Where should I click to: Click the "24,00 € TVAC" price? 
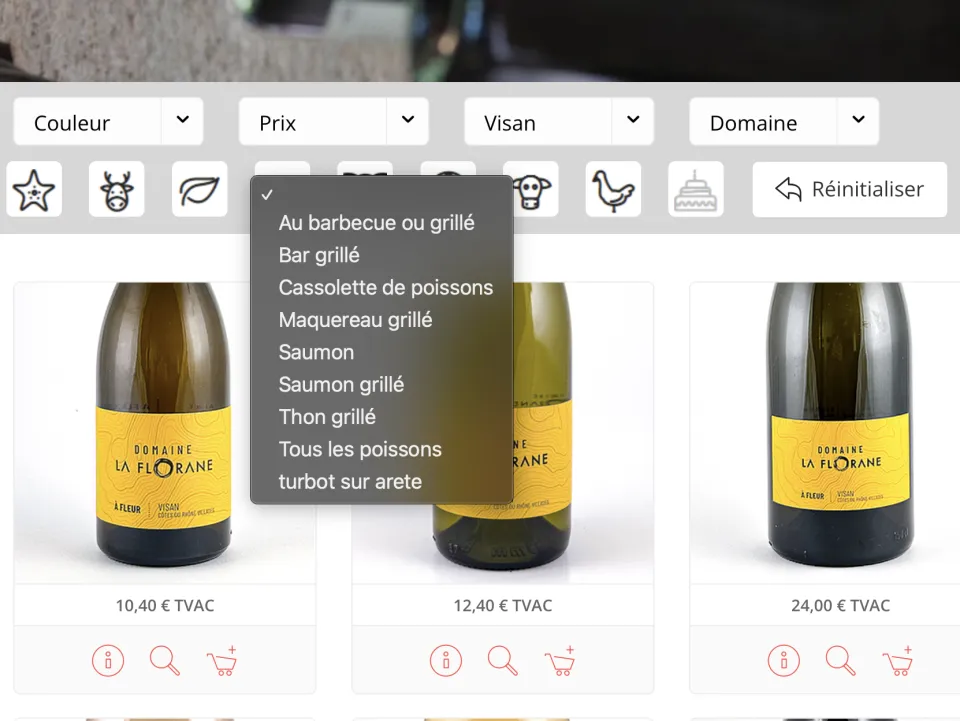[x=841, y=605]
